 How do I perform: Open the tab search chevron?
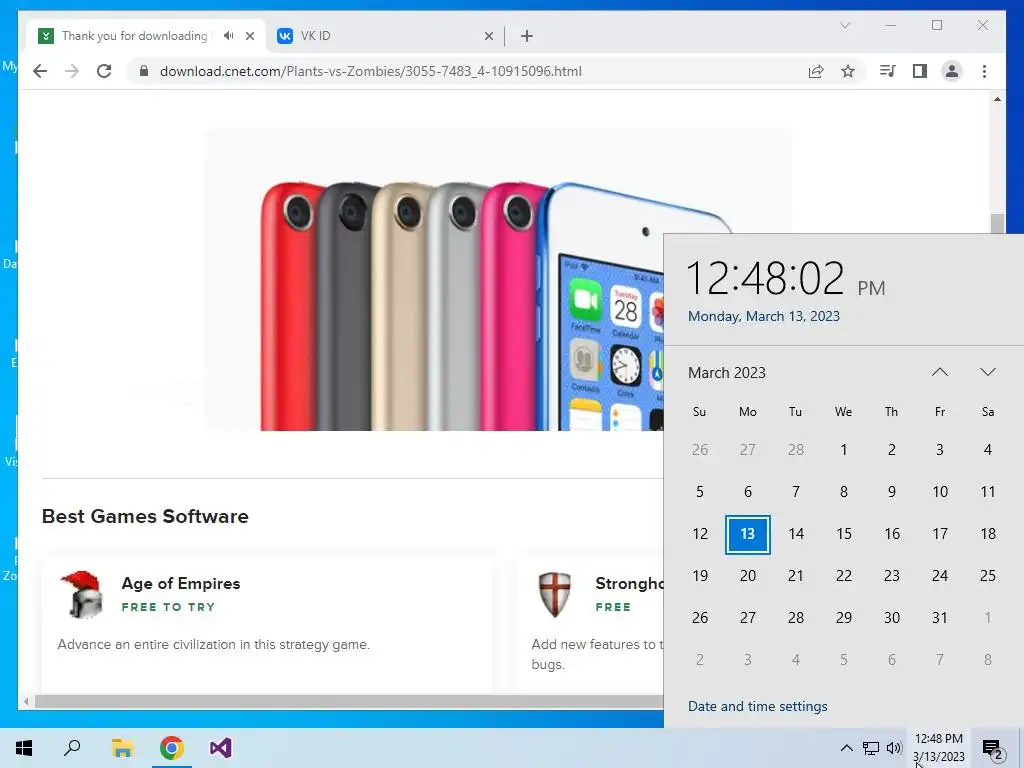click(x=845, y=25)
